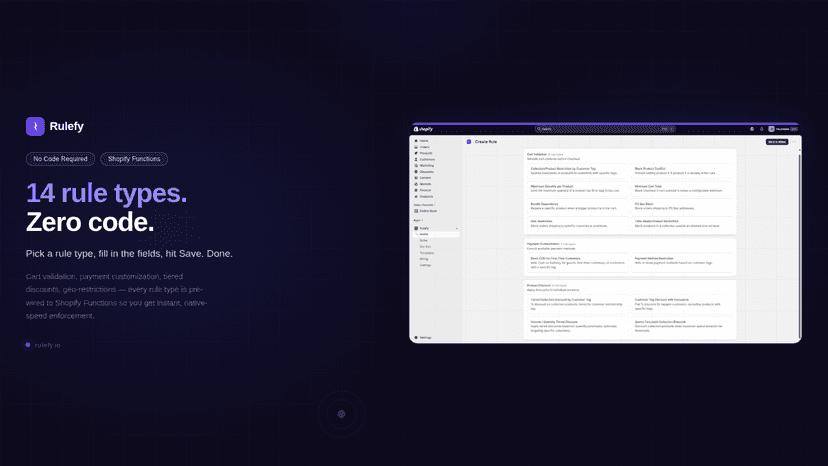This screenshot has height=466, width=828.
Task: Choose Customer Tag Discount with Exclusions
Action: pyautogui.click(x=682, y=304)
